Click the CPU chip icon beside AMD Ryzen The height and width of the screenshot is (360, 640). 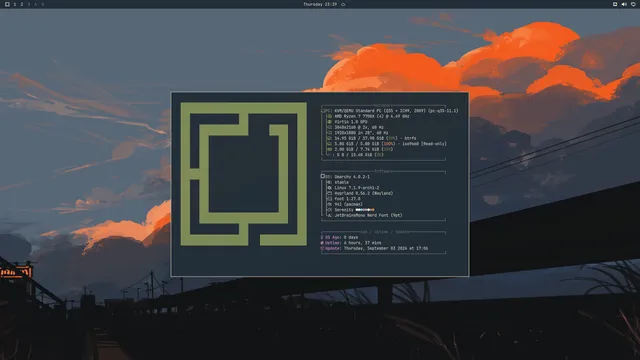point(329,116)
